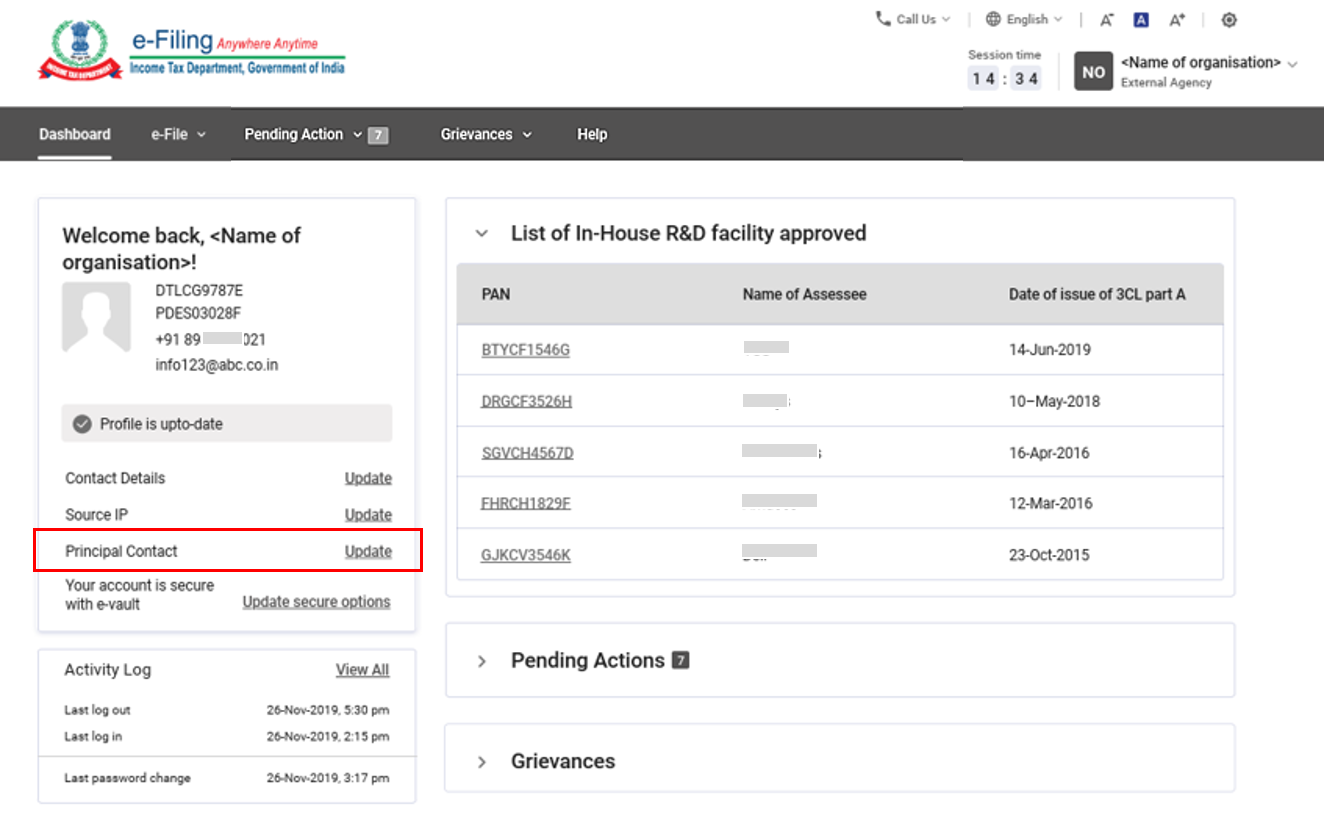Open the Help menu item
Viewport: 1324px width, 815px height.
(591, 134)
